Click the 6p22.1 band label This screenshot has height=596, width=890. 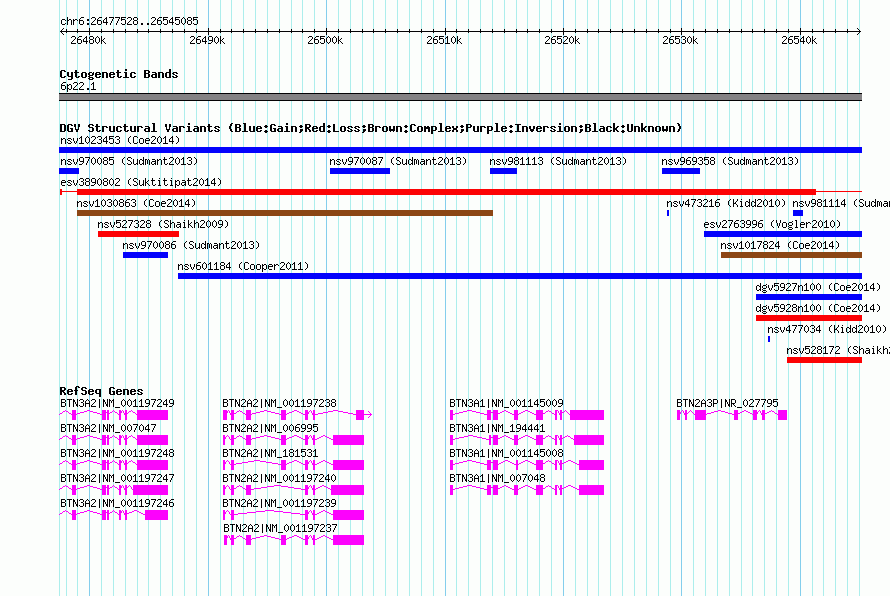(78, 86)
